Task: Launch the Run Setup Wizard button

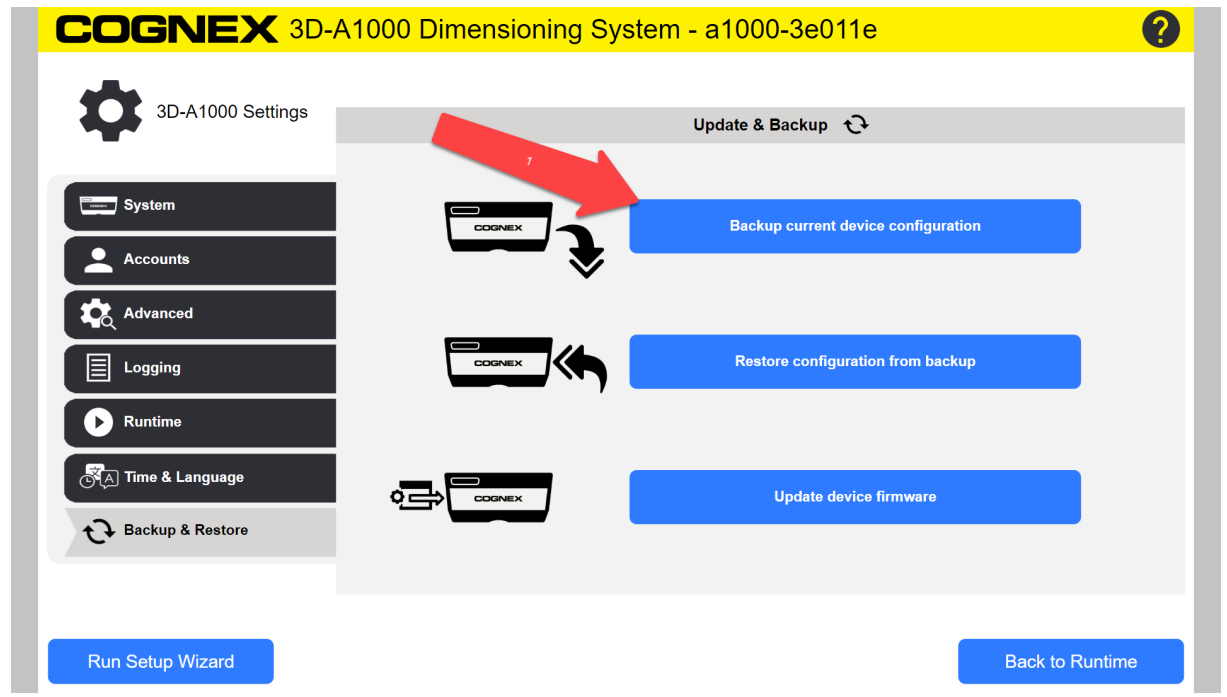Action: (161, 661)
